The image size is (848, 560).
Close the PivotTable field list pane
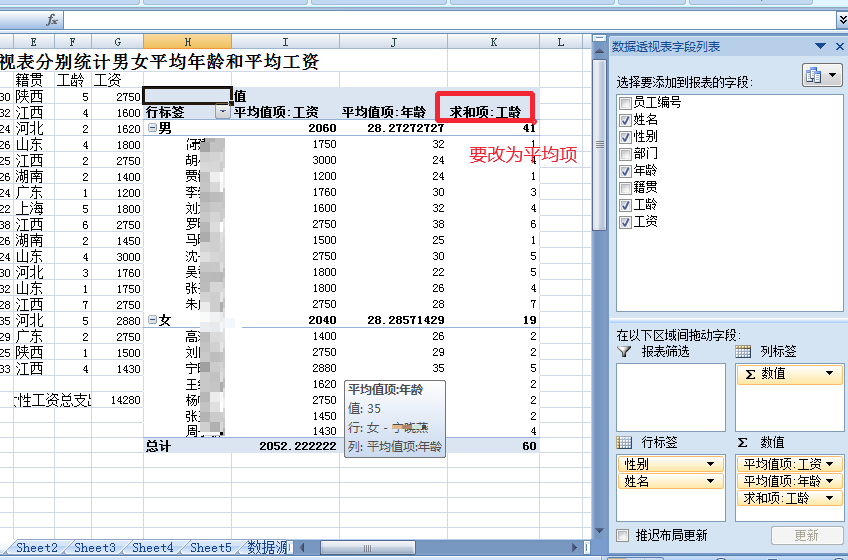(840, 47)
